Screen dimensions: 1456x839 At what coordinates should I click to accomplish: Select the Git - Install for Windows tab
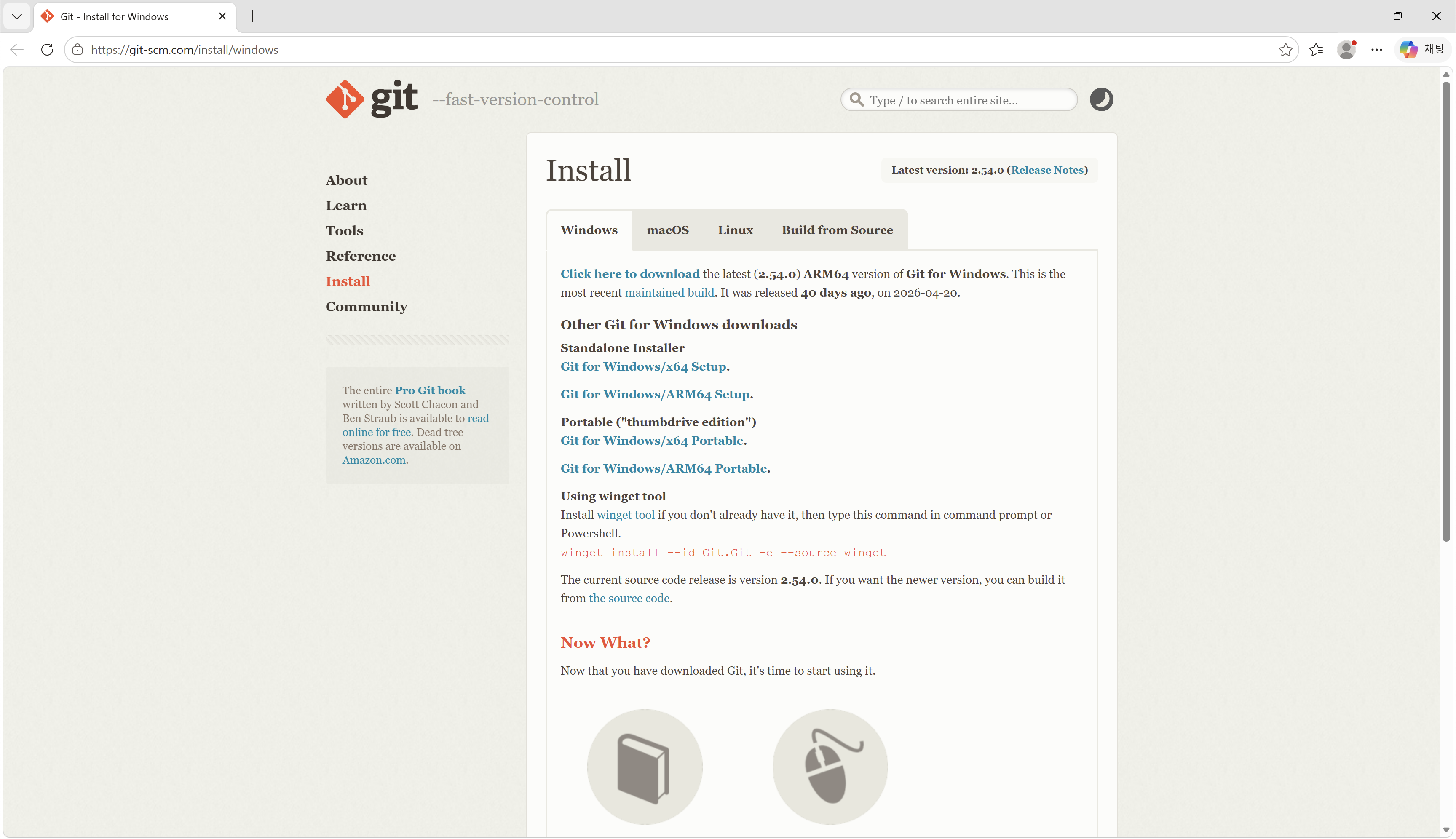(x=135, y=16)
